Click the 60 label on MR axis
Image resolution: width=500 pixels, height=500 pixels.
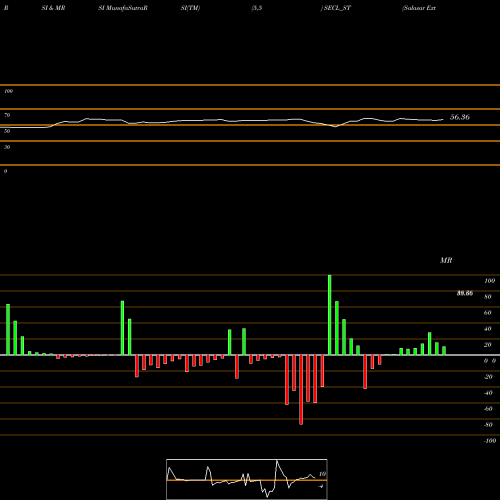(x=488, y=313)
